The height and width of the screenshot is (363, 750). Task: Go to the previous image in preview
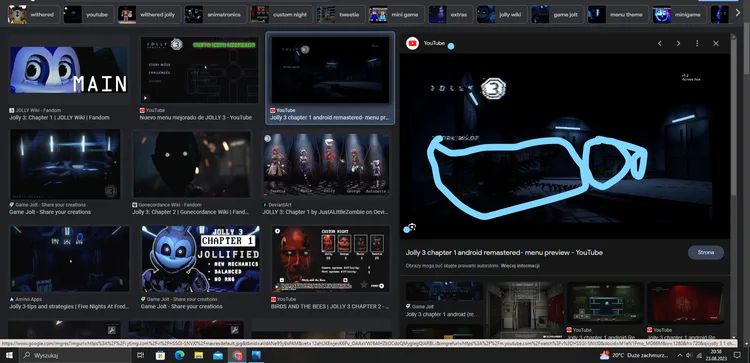point(660,44)
